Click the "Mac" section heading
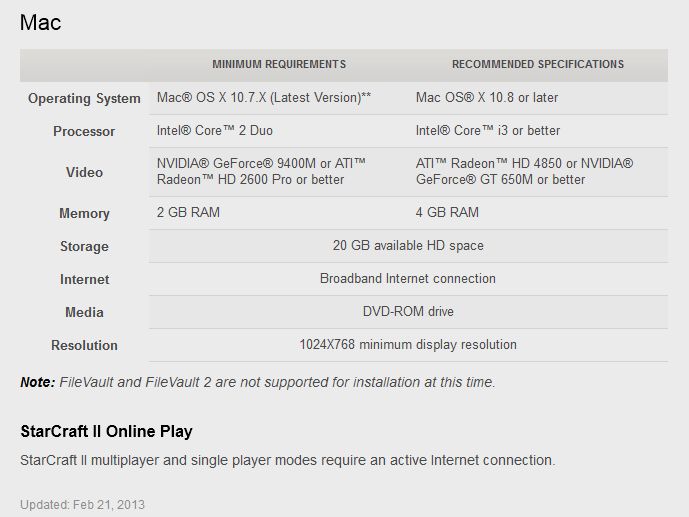 click(x=40, y=22)
